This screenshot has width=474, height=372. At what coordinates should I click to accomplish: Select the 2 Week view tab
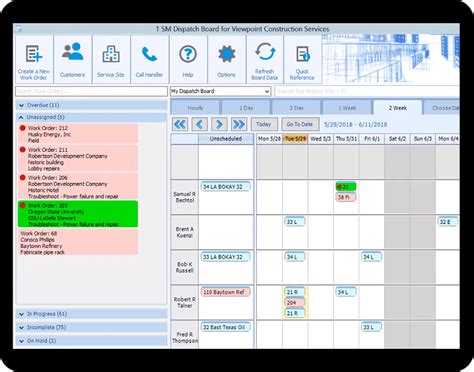pos(397,107)
